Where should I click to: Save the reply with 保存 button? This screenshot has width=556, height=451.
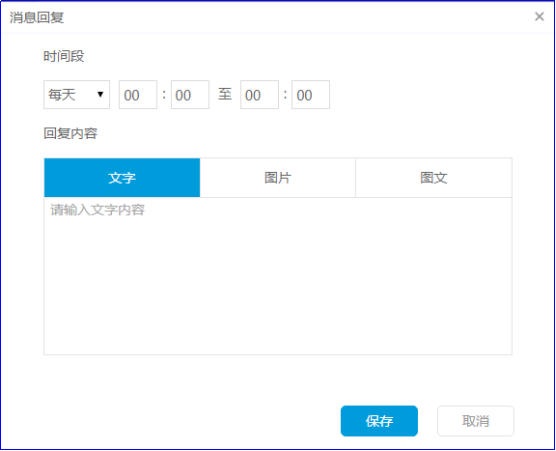(379, 421)
